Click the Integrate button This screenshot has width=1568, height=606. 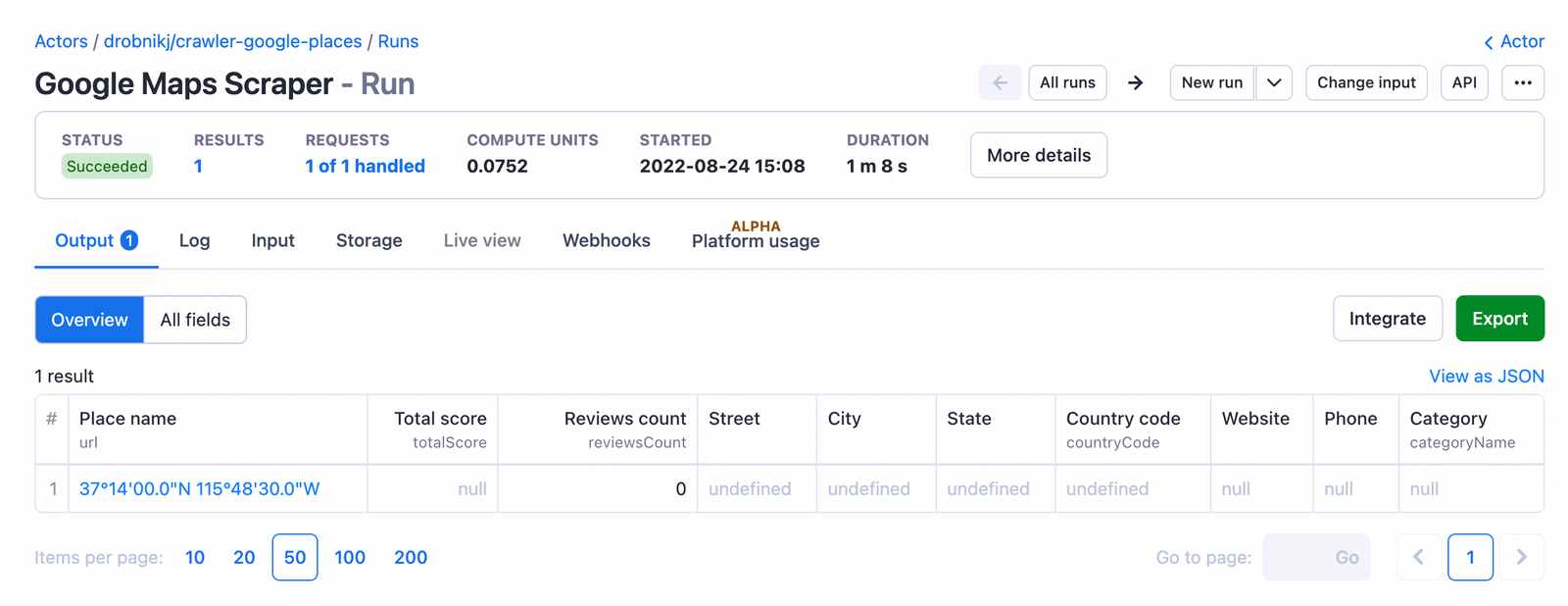(x=1387, y=319)
